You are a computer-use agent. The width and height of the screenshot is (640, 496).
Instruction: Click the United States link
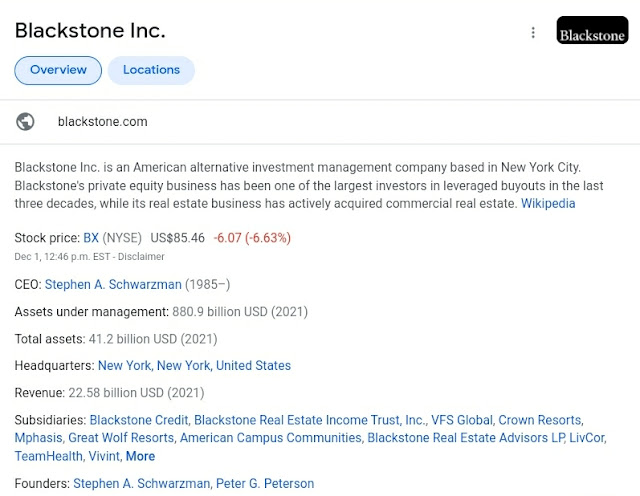coord(253,366)
